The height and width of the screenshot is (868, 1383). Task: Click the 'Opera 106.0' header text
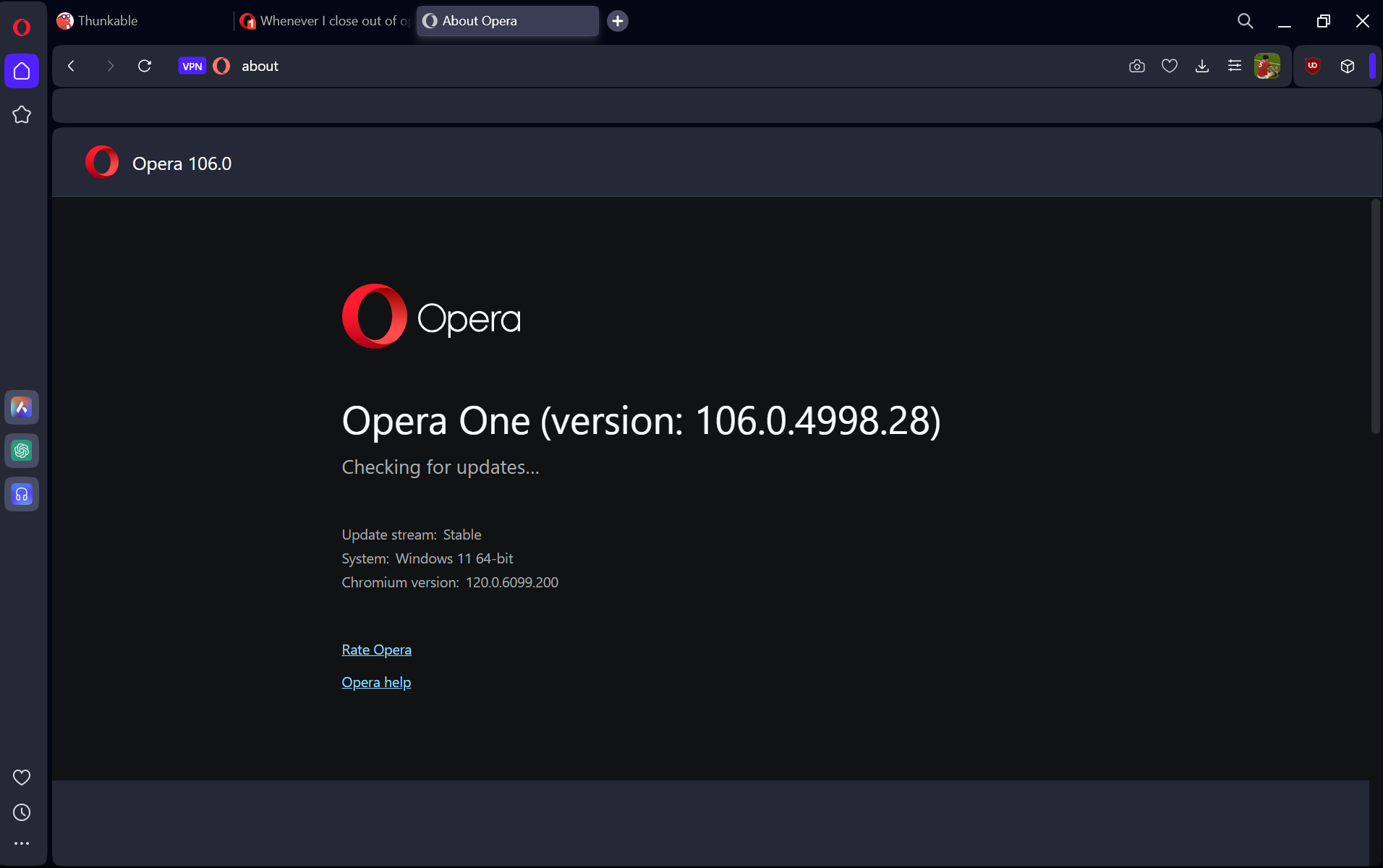182,163
